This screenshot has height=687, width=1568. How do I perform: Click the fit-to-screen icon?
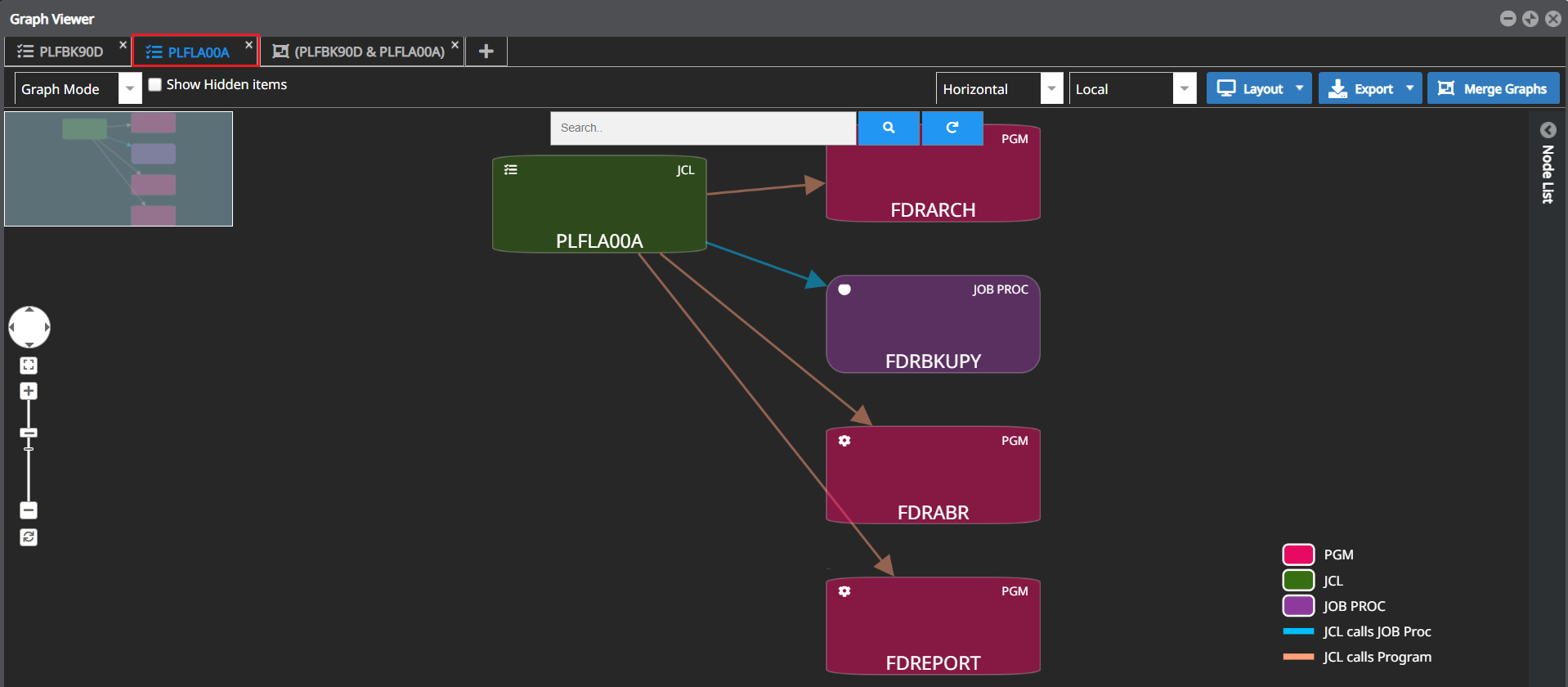(29, 365)
